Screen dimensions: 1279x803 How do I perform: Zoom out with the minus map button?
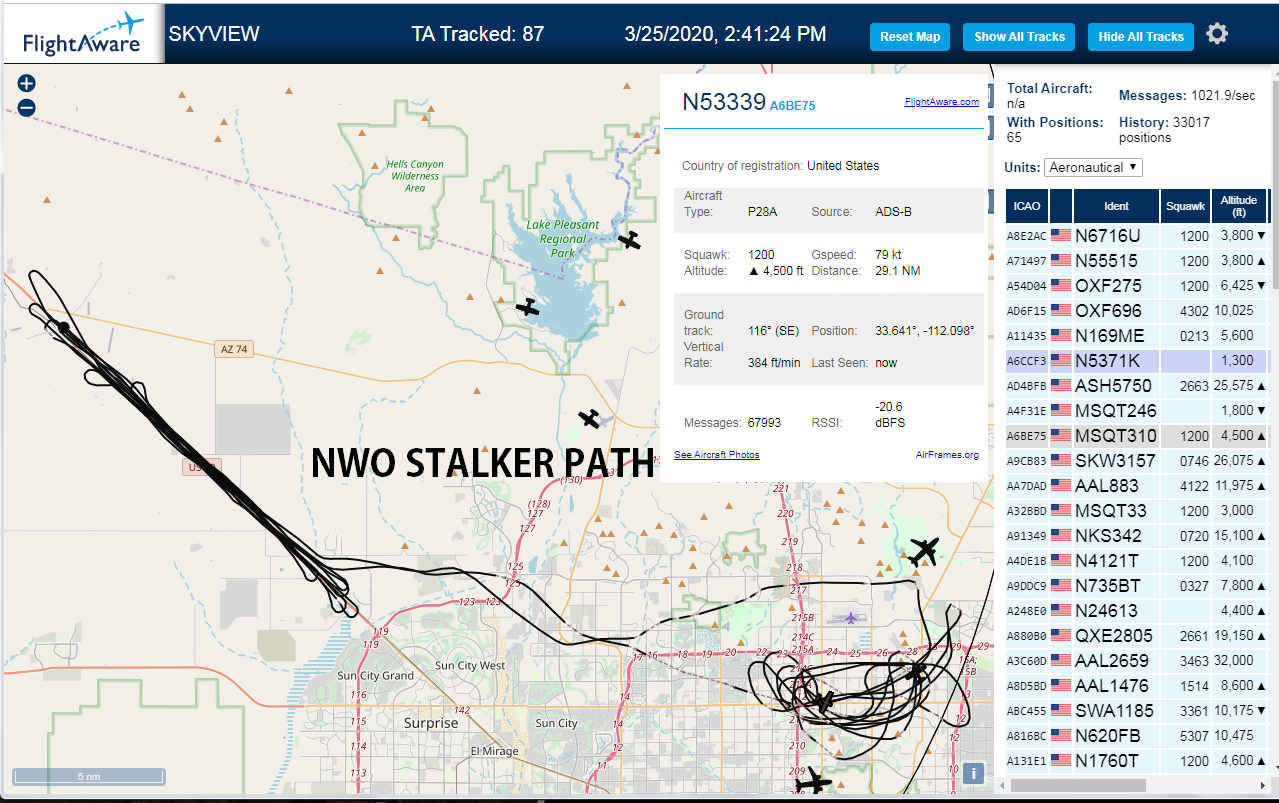click(x=27, y=108)
